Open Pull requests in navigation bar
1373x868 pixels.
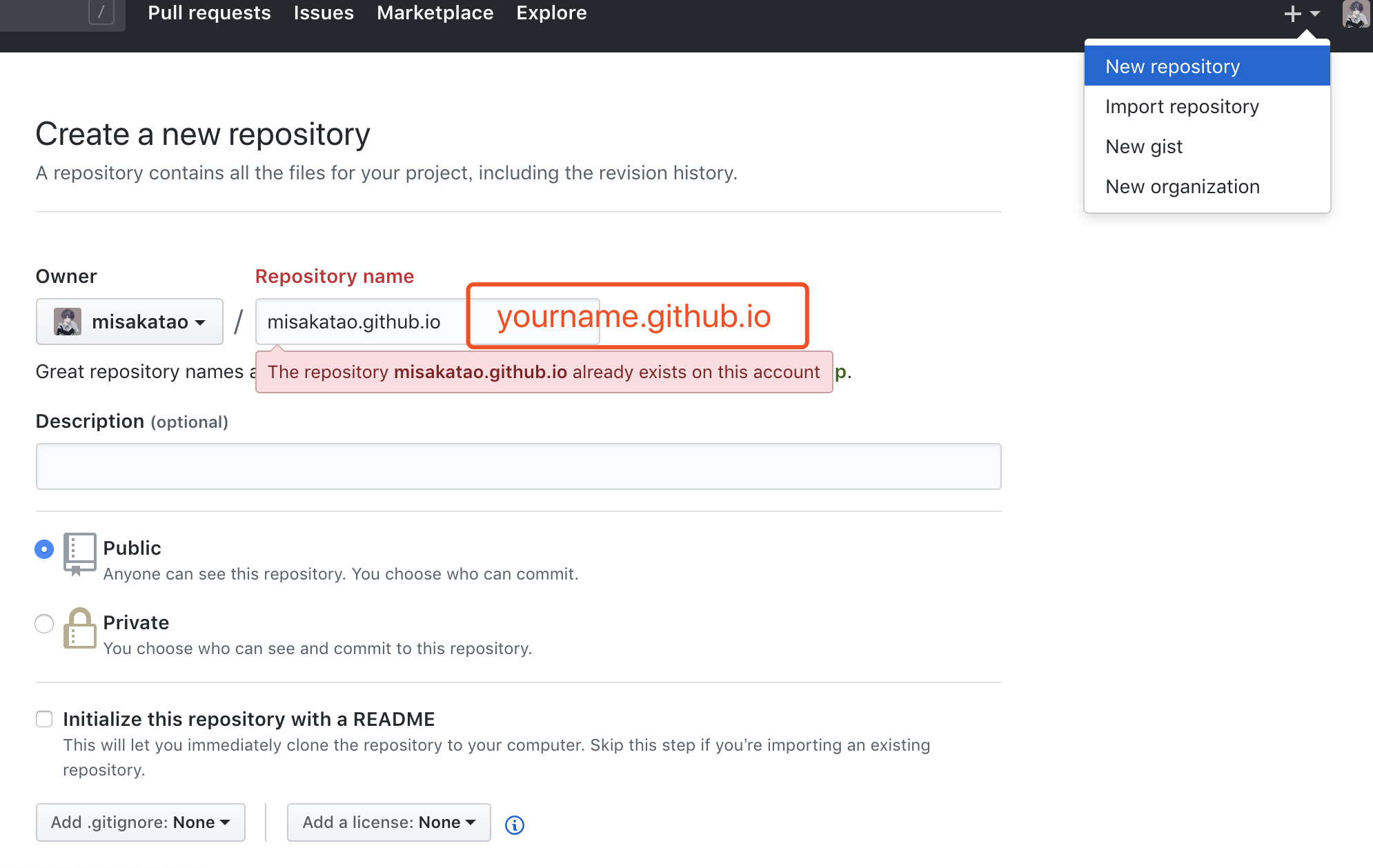click(209, 12)
